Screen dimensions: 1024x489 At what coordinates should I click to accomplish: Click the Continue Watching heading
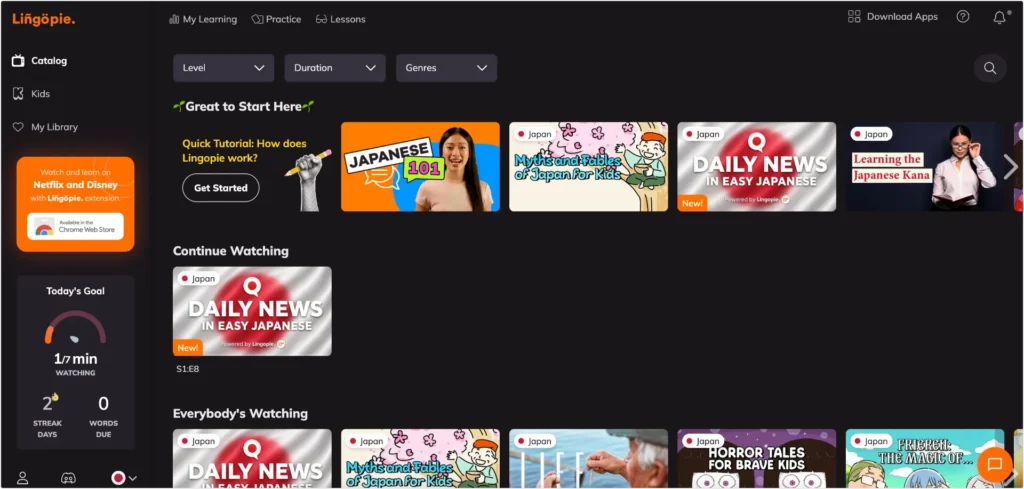pyautogui.click(x=231, y=251)
